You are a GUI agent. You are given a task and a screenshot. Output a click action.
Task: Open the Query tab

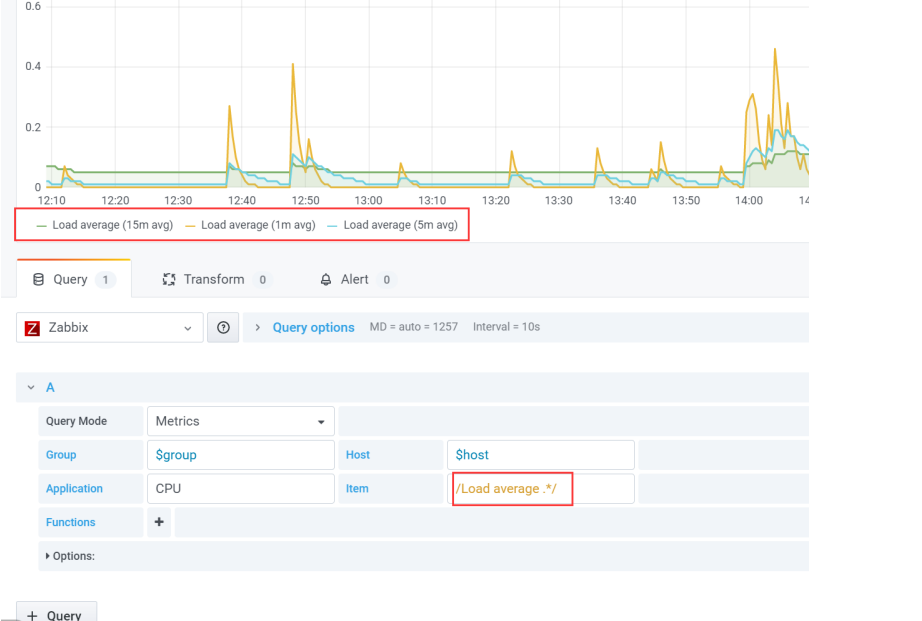pyautogui.click(x=74, y=279)
